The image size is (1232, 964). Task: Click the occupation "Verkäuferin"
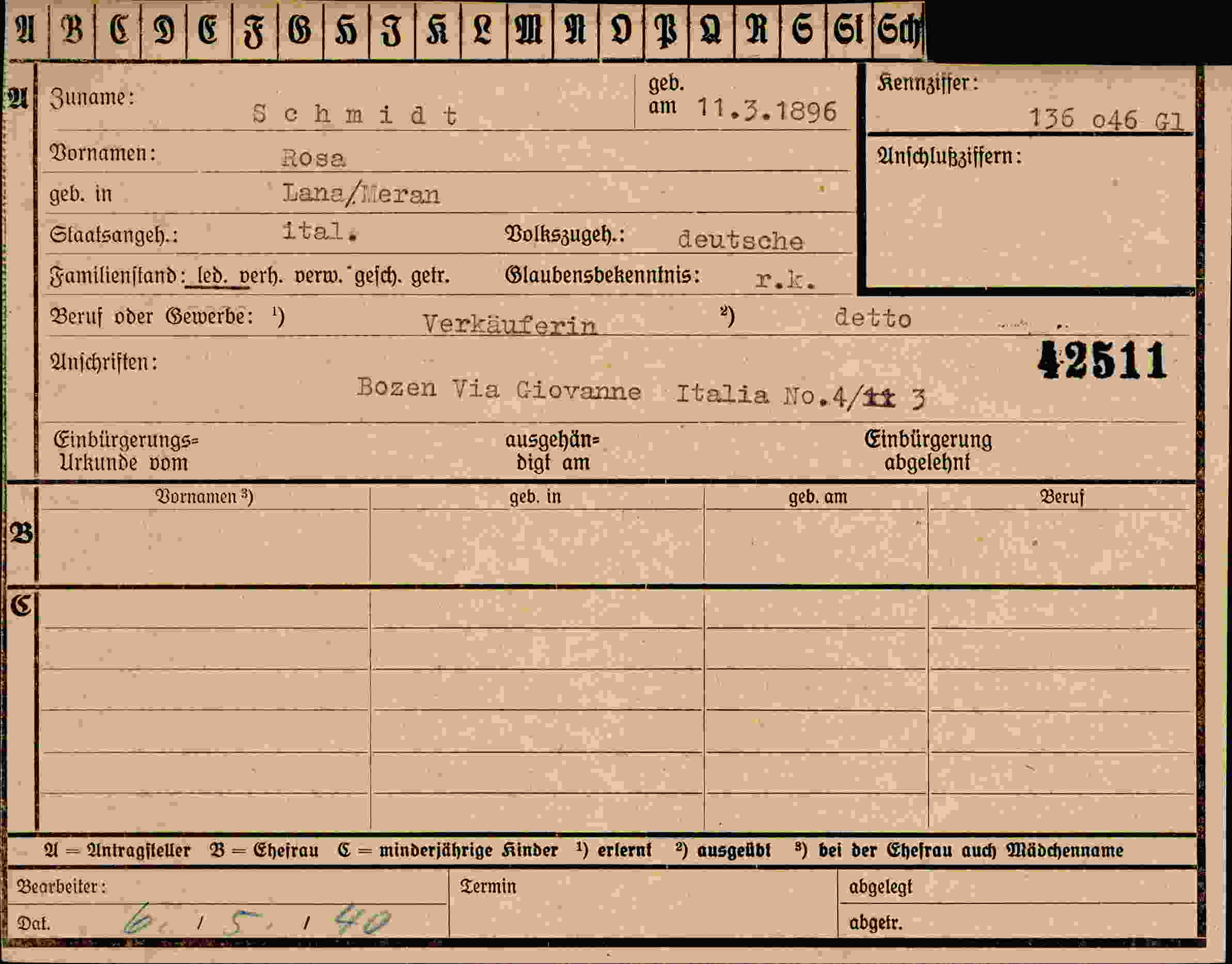tap(510, 324)
